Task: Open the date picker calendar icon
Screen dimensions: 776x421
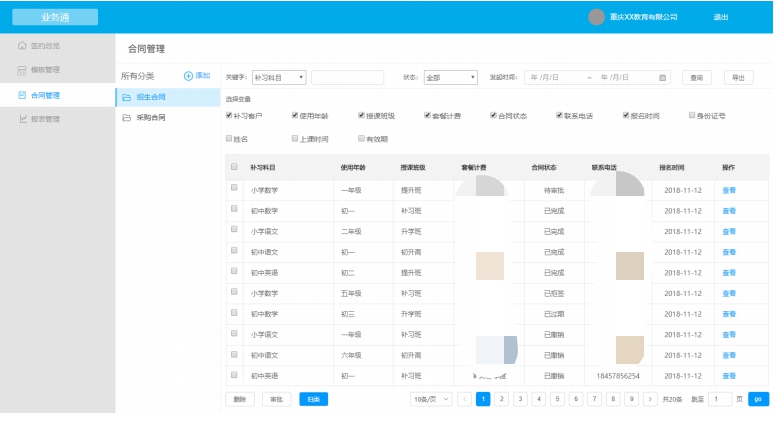Action: [663, 77]
